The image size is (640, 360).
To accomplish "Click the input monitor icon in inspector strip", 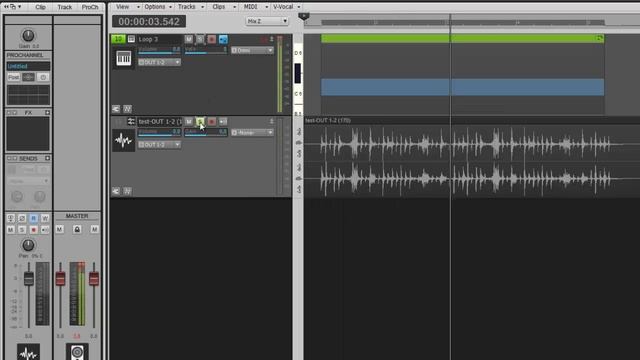I will (11, 218).
